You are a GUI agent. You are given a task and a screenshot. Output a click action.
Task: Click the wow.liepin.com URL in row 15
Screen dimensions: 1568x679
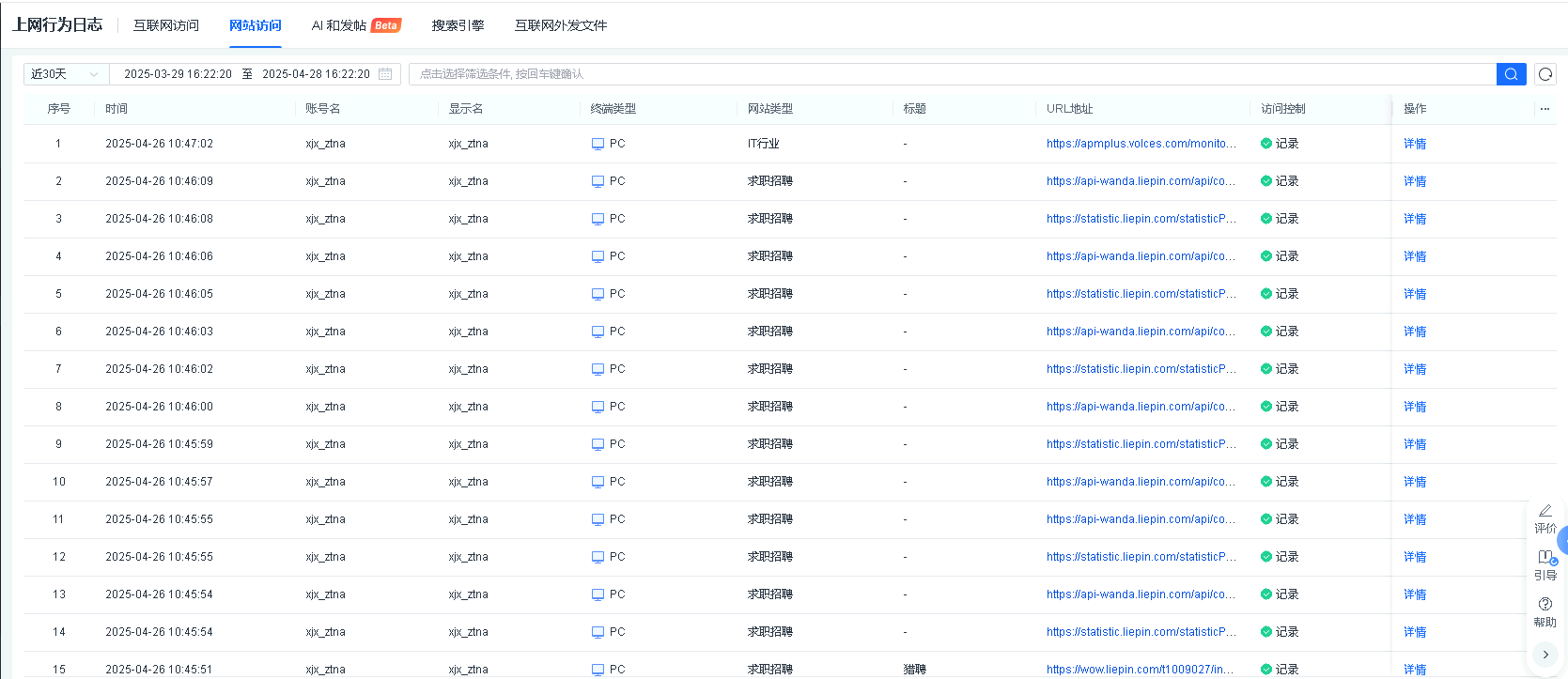tap(1140, 670)
